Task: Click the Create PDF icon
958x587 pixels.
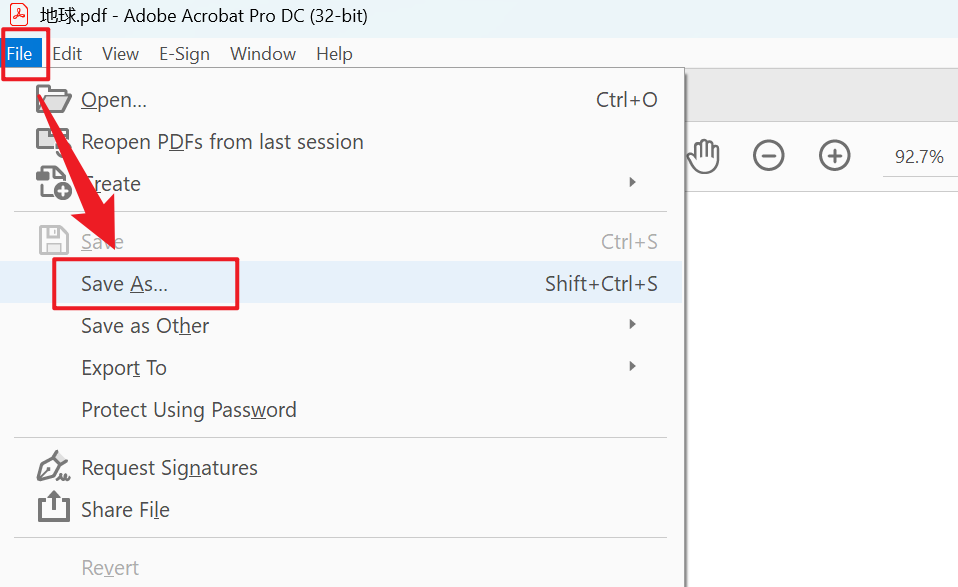Action: [53, 184]
